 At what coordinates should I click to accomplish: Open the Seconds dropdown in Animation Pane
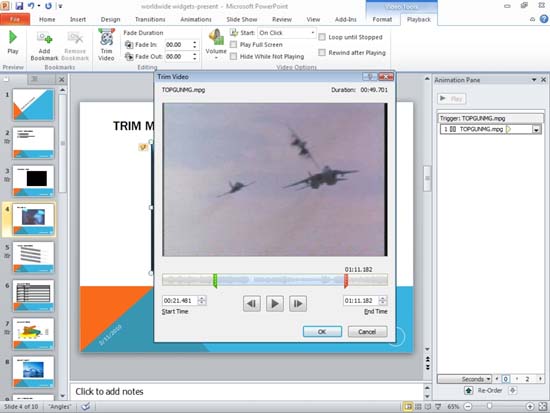[x=488, y=379]
